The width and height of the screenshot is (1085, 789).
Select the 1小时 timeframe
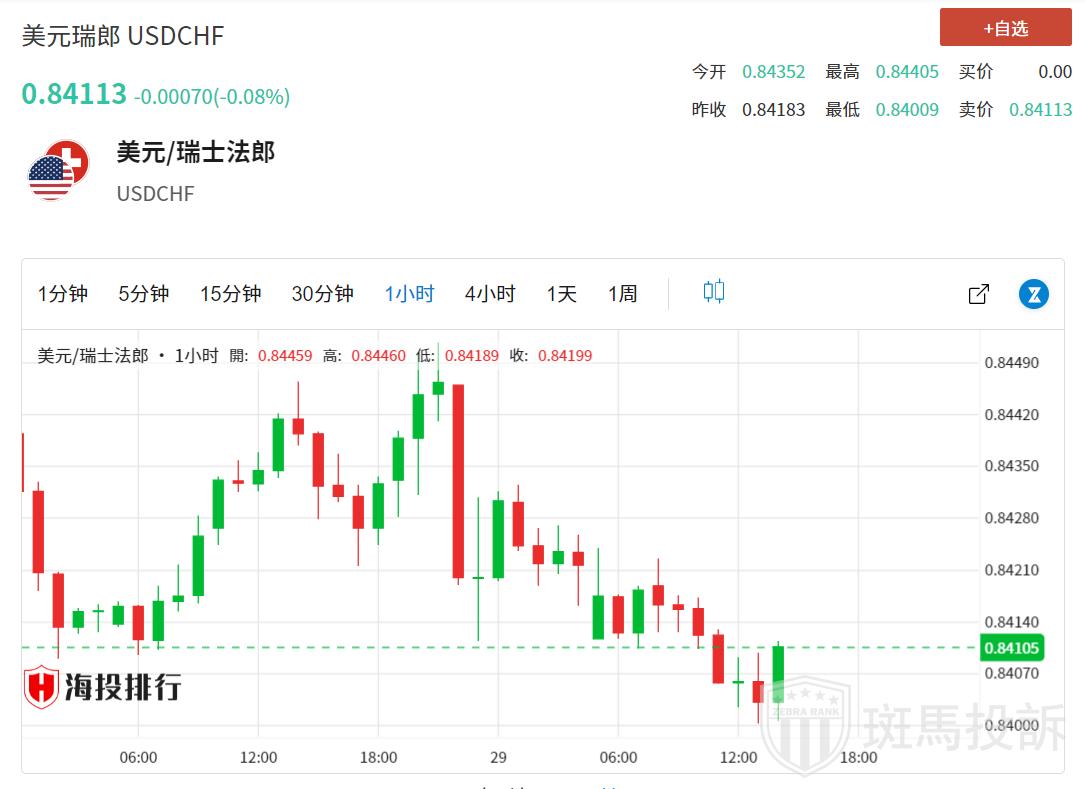tap(409, 294)
